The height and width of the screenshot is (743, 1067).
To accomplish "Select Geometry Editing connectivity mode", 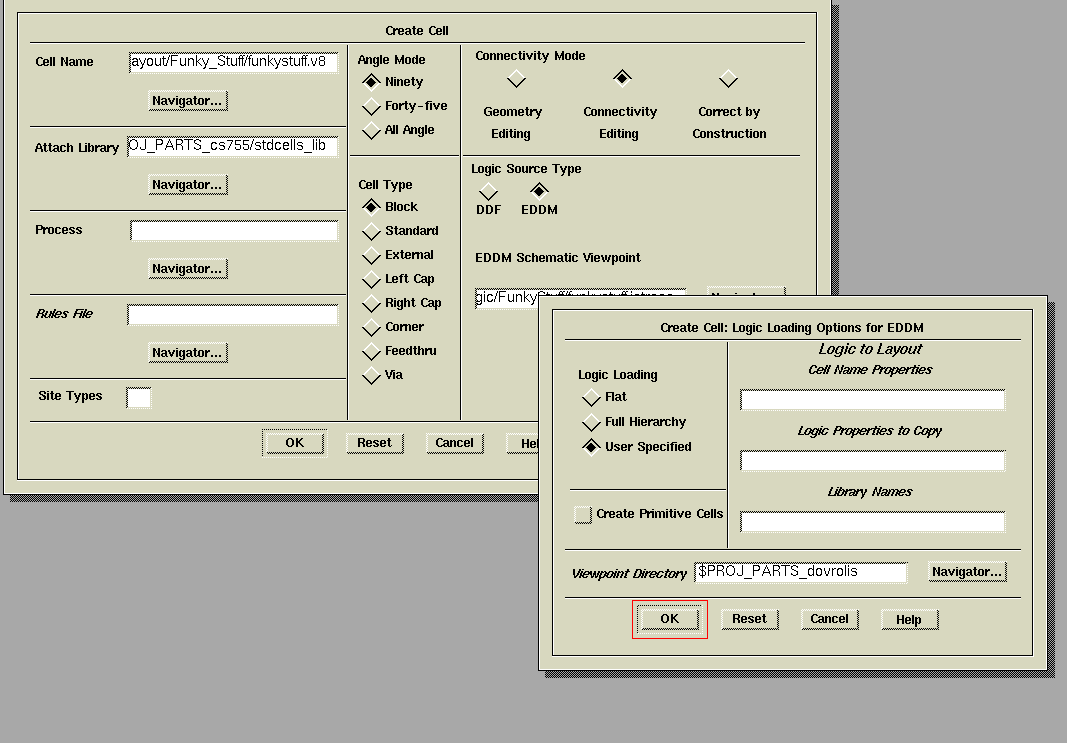I will pyautogui.click(x=515, y=79).
